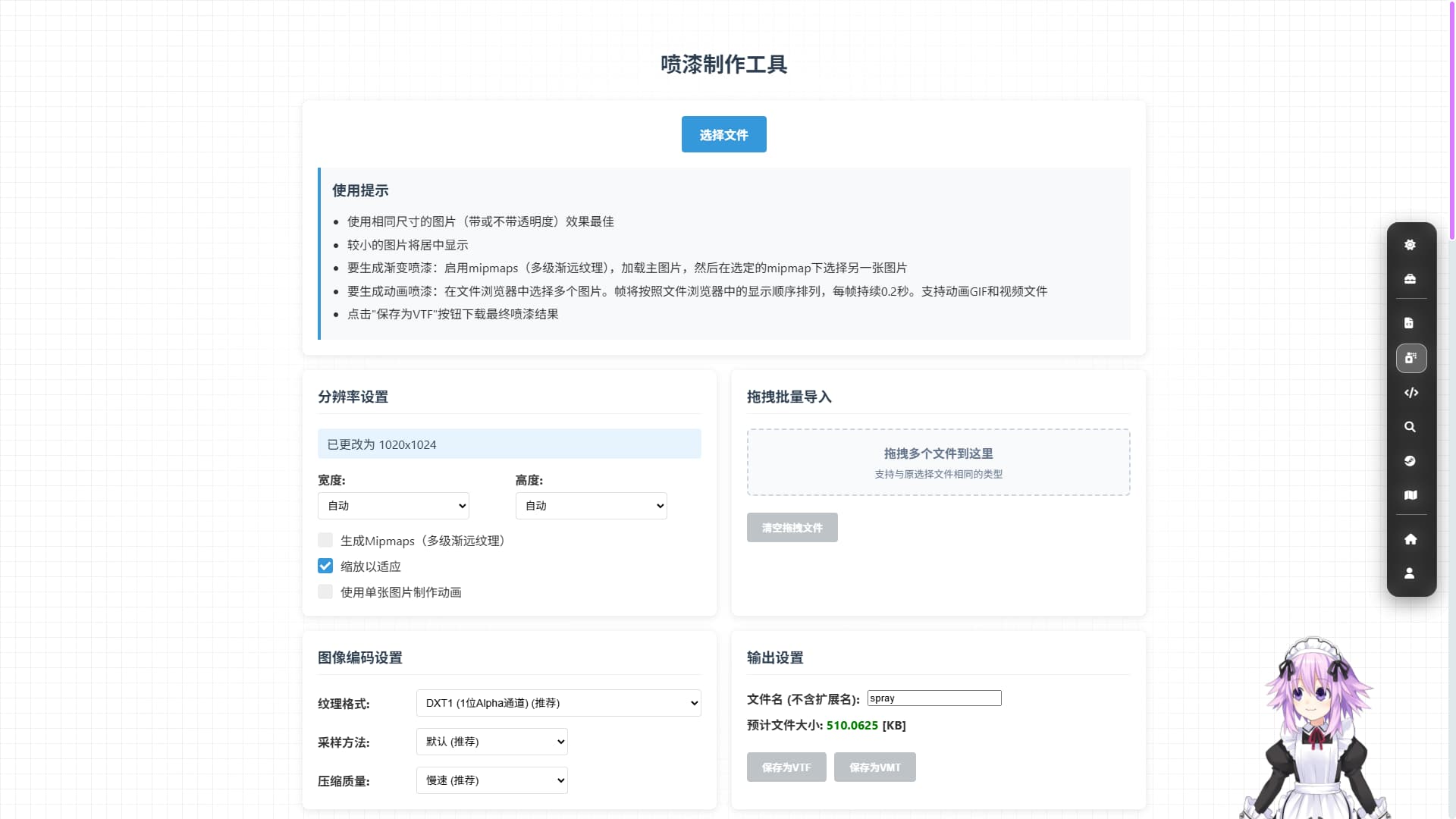Open the user profile icon in sidebar

pyautogui.click(x=1410, y=573)
